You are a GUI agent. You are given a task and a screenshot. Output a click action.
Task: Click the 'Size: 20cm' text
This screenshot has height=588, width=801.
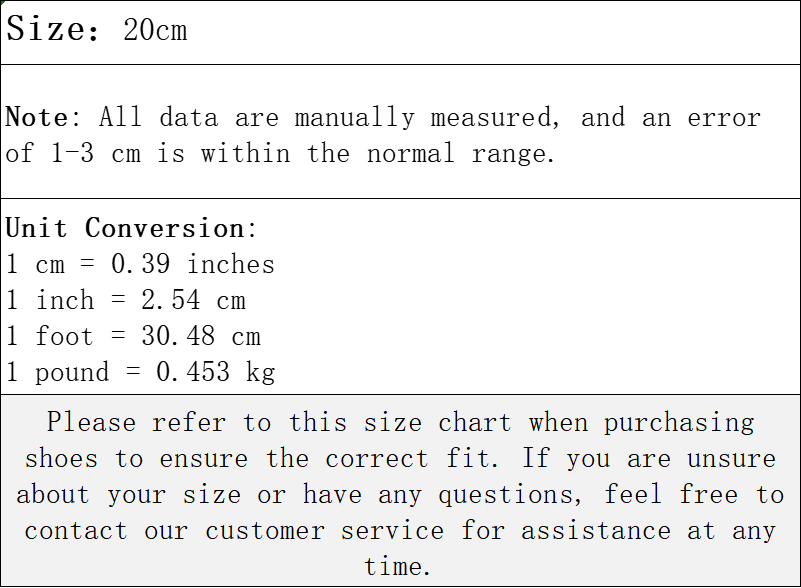[x=97, y=29]
